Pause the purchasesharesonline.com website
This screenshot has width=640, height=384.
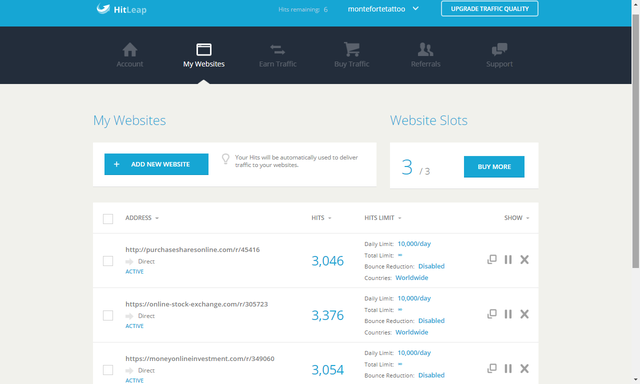(x=508, y=260)
